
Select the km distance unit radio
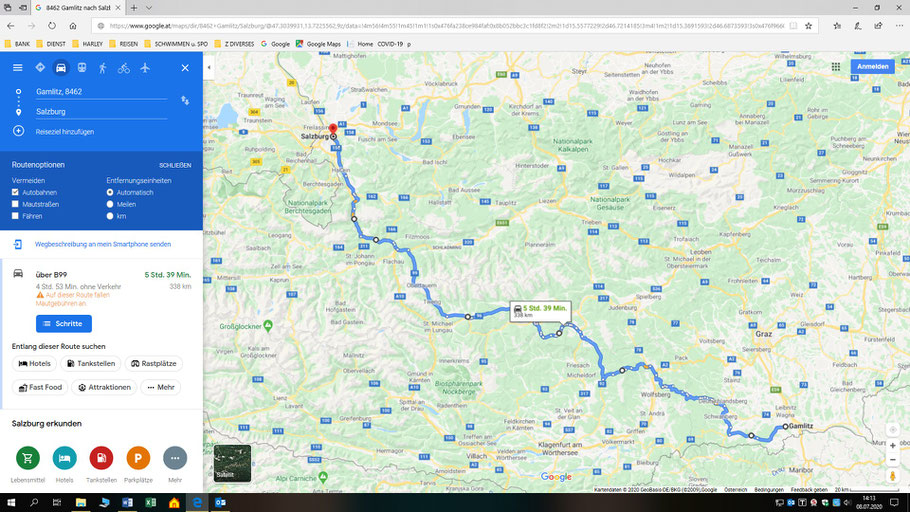(110, 216)
